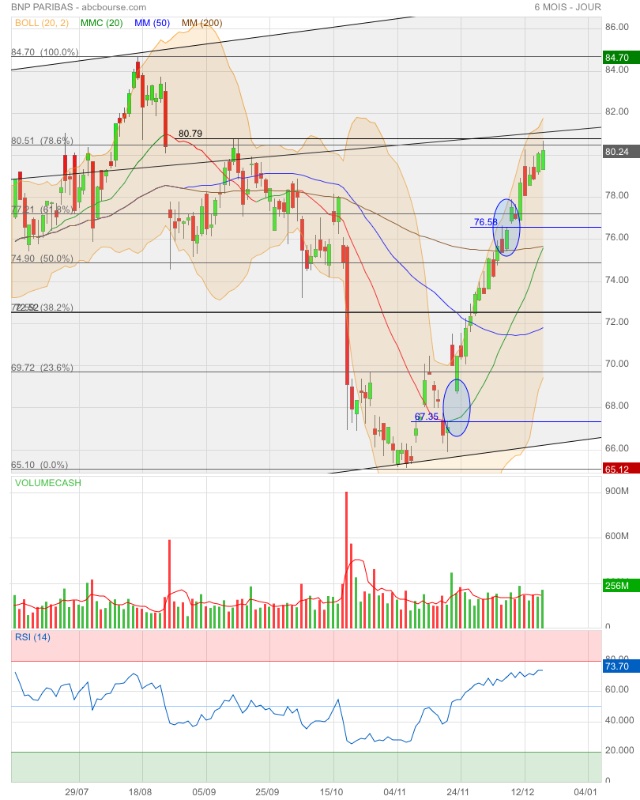Click the green 256M volume tag
640x800 pixels.
point(621,586)
